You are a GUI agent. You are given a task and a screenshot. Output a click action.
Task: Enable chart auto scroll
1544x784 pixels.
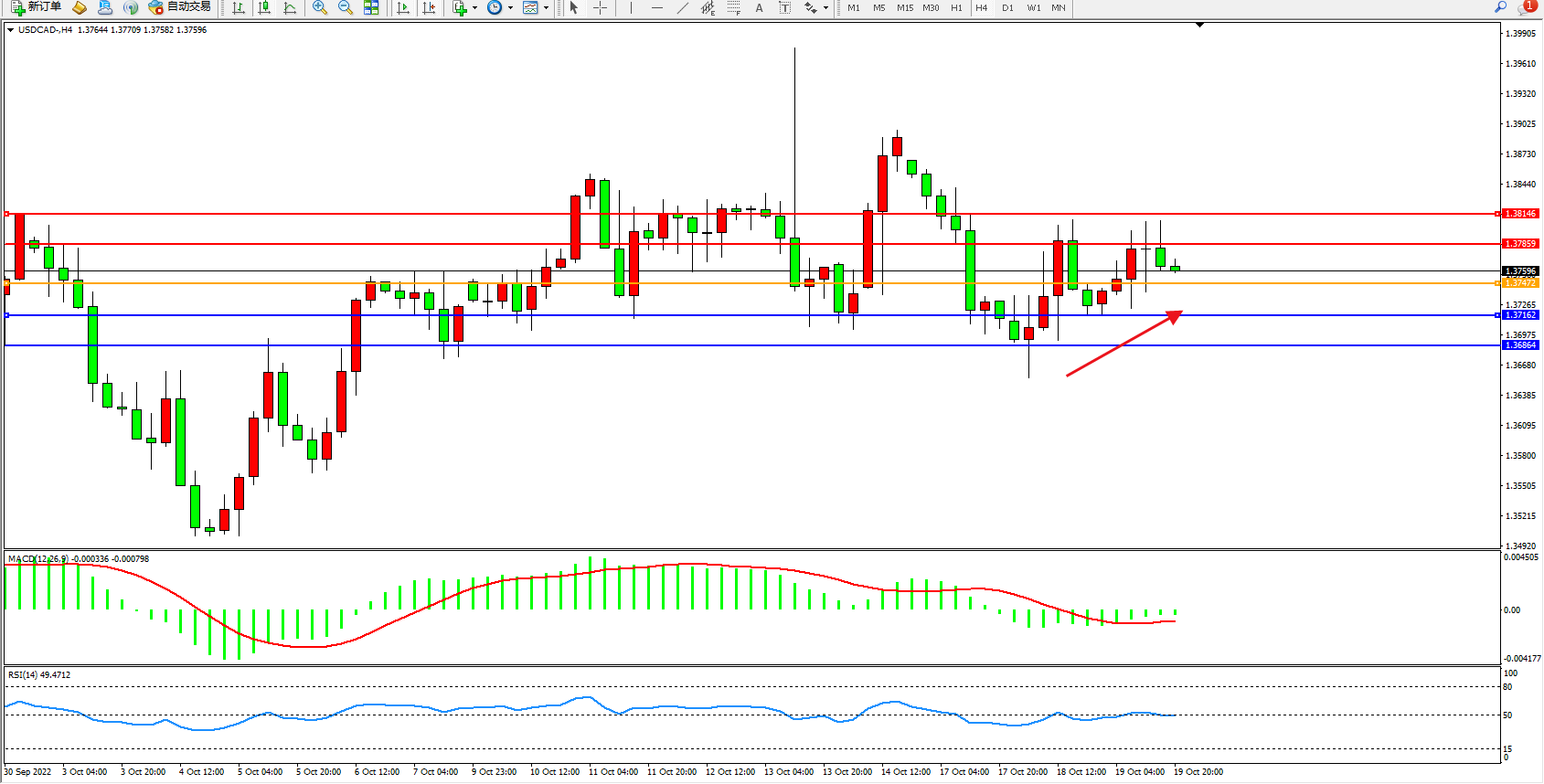[402, 7]
